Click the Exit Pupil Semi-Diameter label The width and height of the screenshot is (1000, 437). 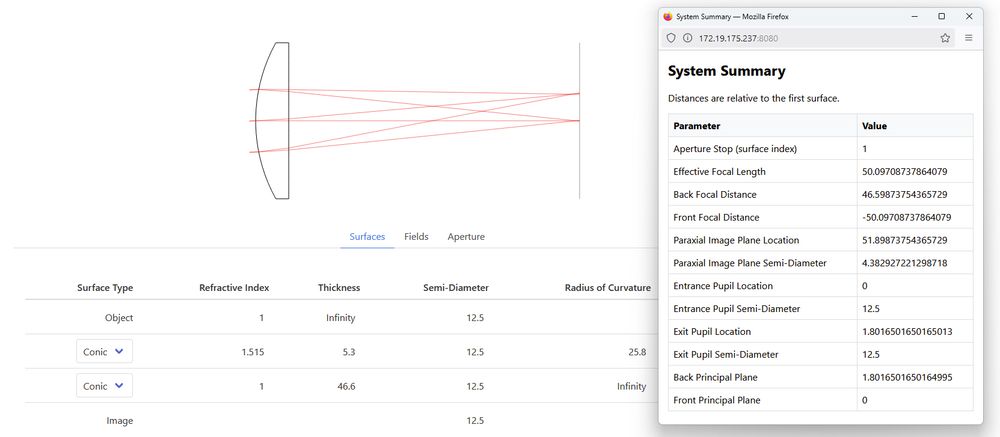[726, 355]
